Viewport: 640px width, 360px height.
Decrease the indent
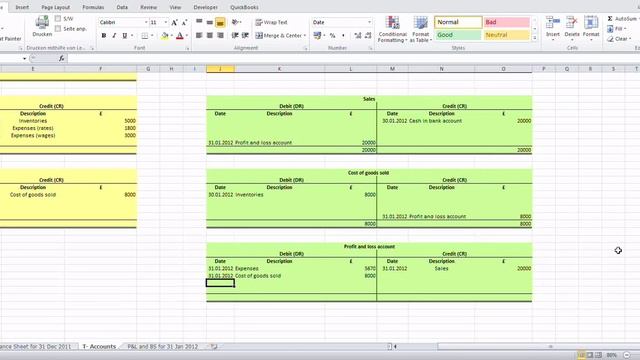(235, 36)
